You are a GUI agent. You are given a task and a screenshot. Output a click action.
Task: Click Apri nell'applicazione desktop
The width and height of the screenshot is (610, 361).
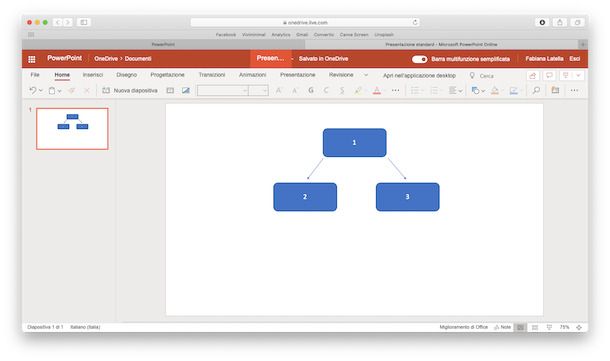pyautogui.click(x=419, y=75)
